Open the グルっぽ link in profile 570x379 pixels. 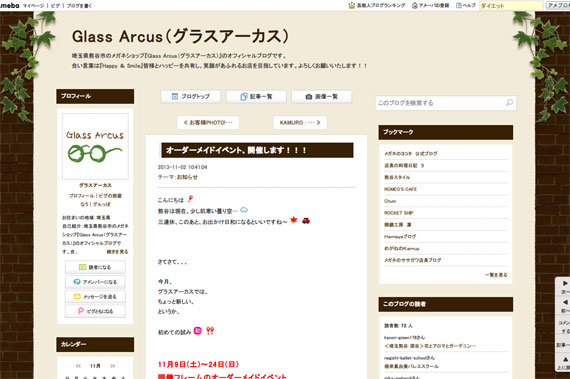102,204
